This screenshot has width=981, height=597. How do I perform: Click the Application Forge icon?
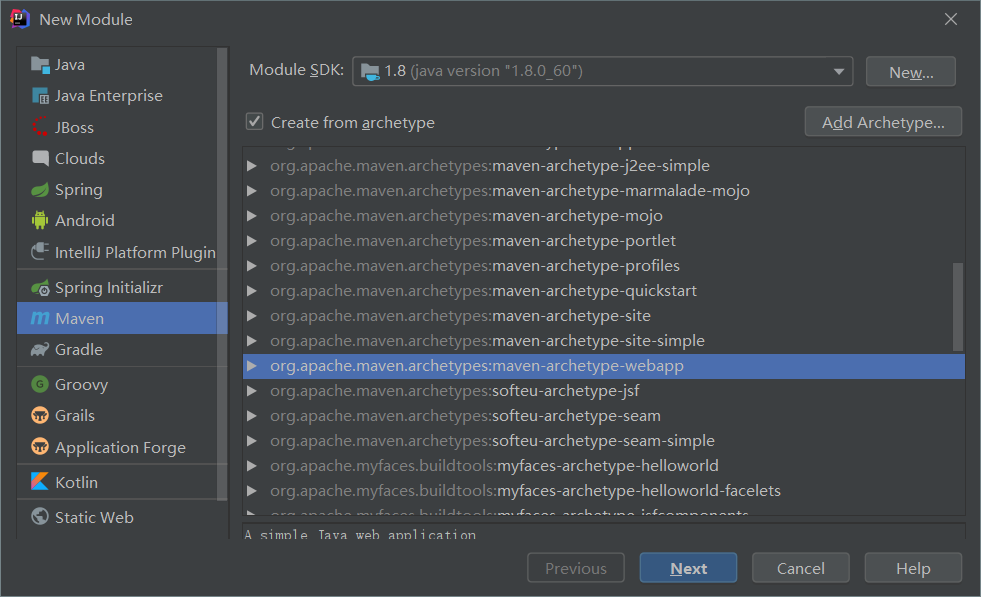[x=40, y=447]
